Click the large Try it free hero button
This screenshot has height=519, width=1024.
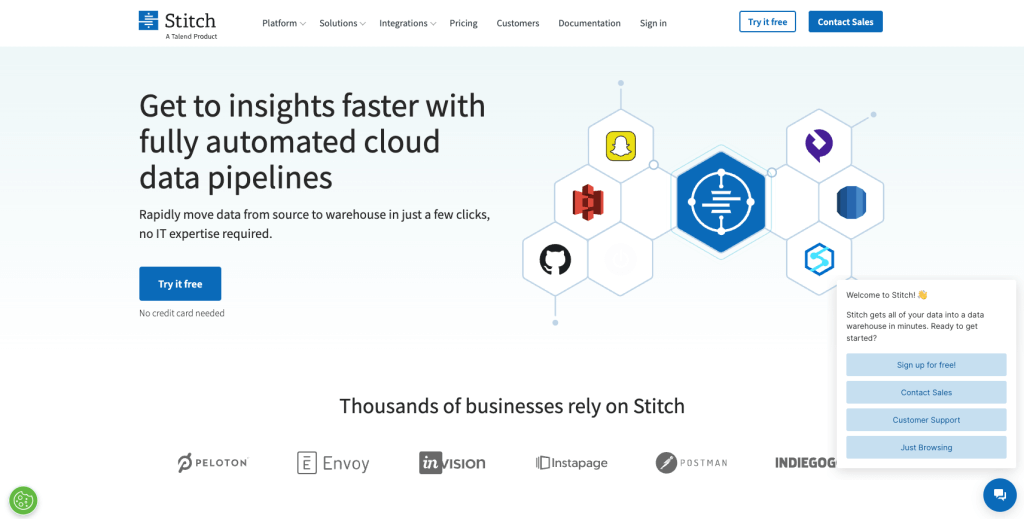coord(180,283)
